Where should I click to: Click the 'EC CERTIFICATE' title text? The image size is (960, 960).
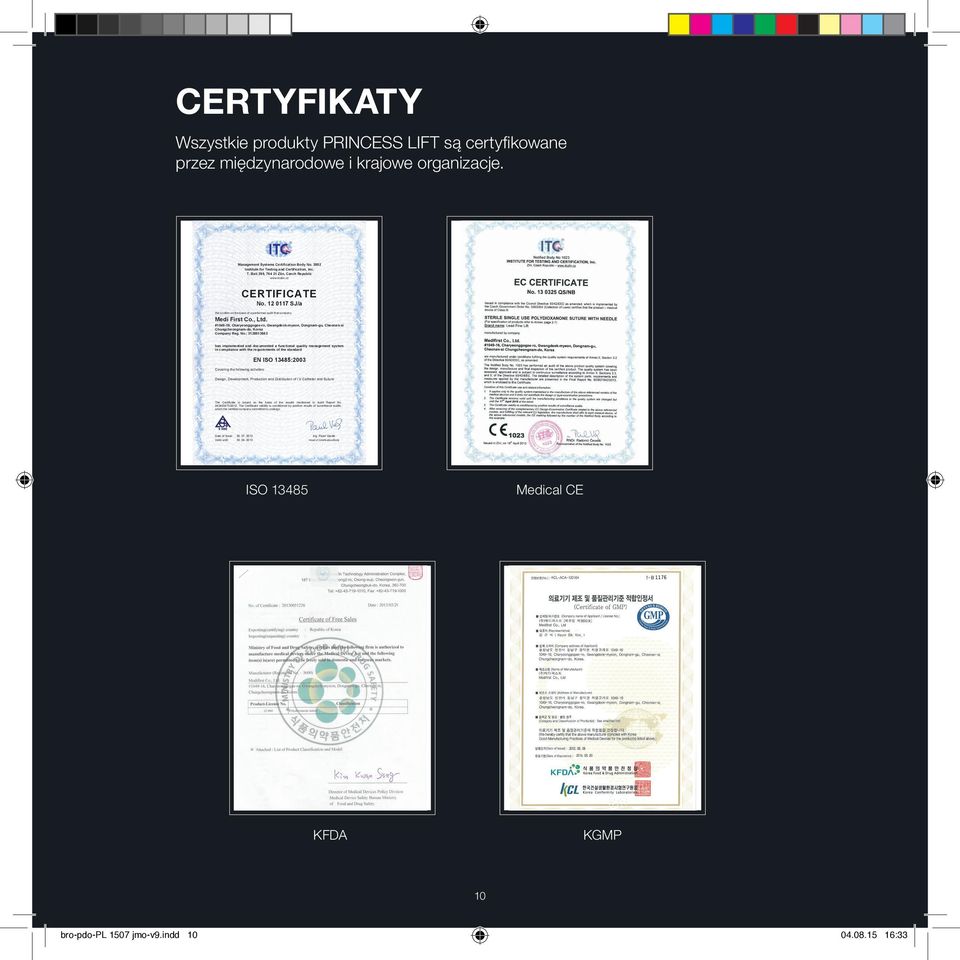pos(551,282)
